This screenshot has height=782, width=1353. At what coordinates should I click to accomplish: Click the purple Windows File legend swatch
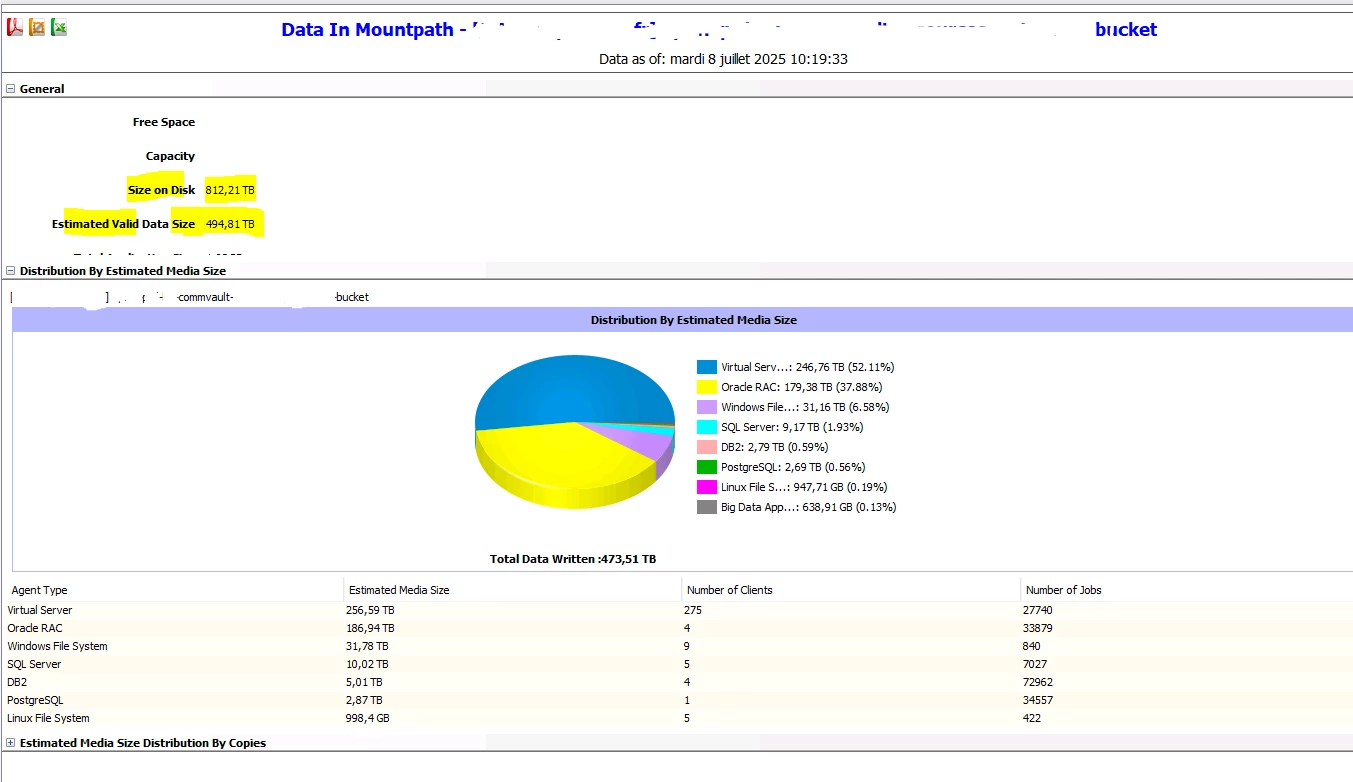point(707,407)
